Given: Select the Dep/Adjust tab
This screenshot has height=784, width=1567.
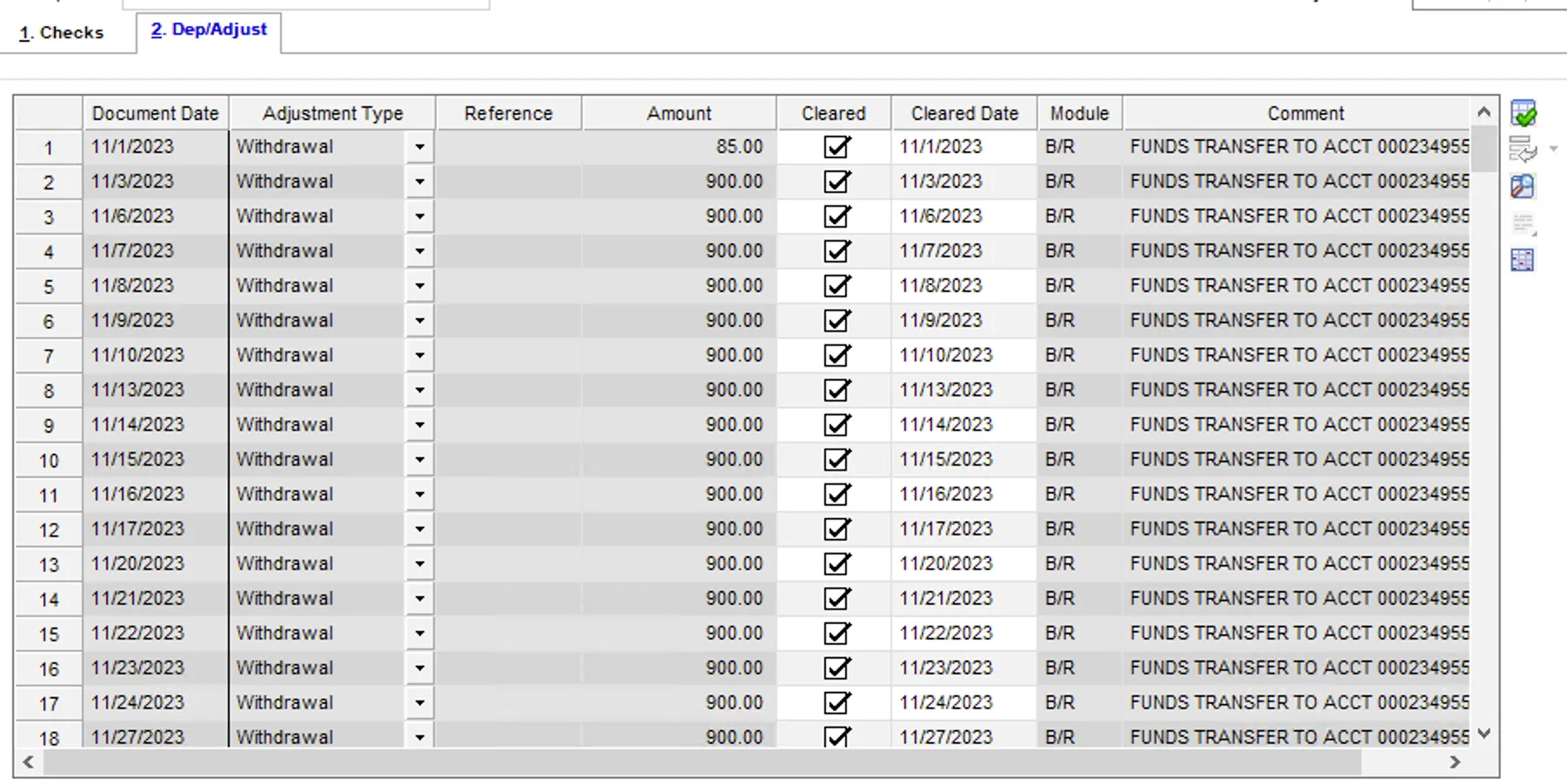Looking at the screenshot, I should 209,30.
